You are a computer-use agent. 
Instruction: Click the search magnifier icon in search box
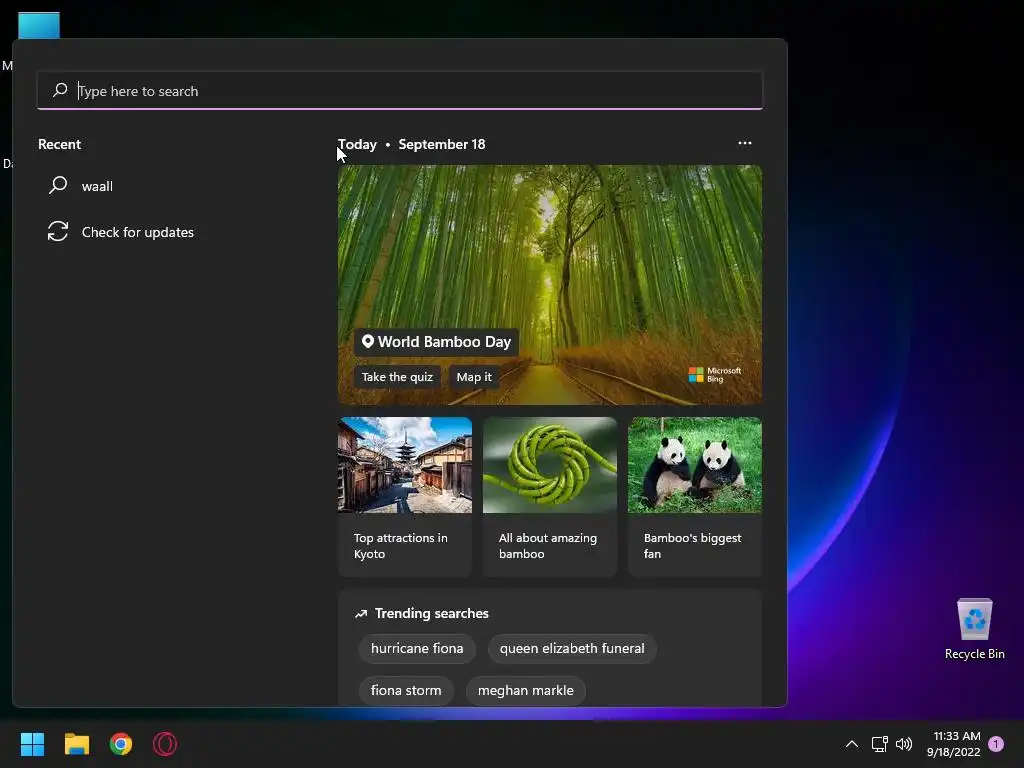tap(60, 90)
